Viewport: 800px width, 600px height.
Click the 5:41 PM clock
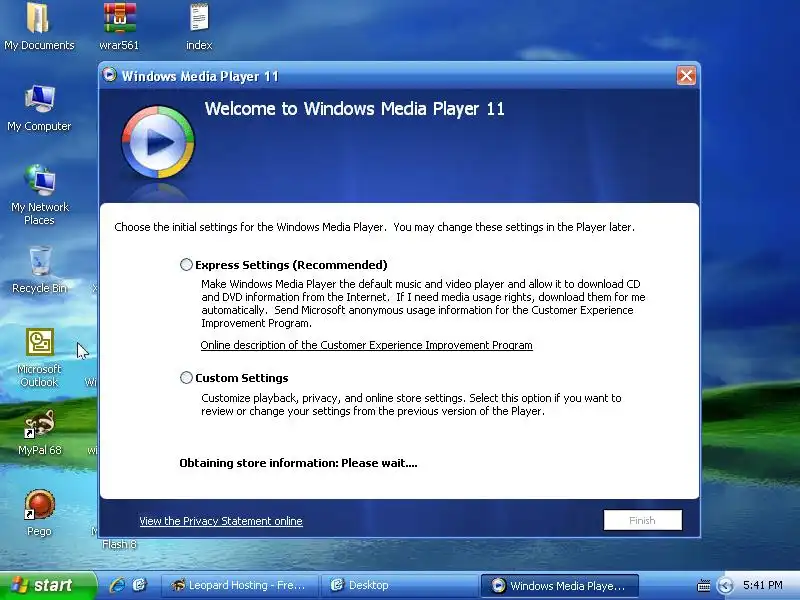(x=763, y=585)
